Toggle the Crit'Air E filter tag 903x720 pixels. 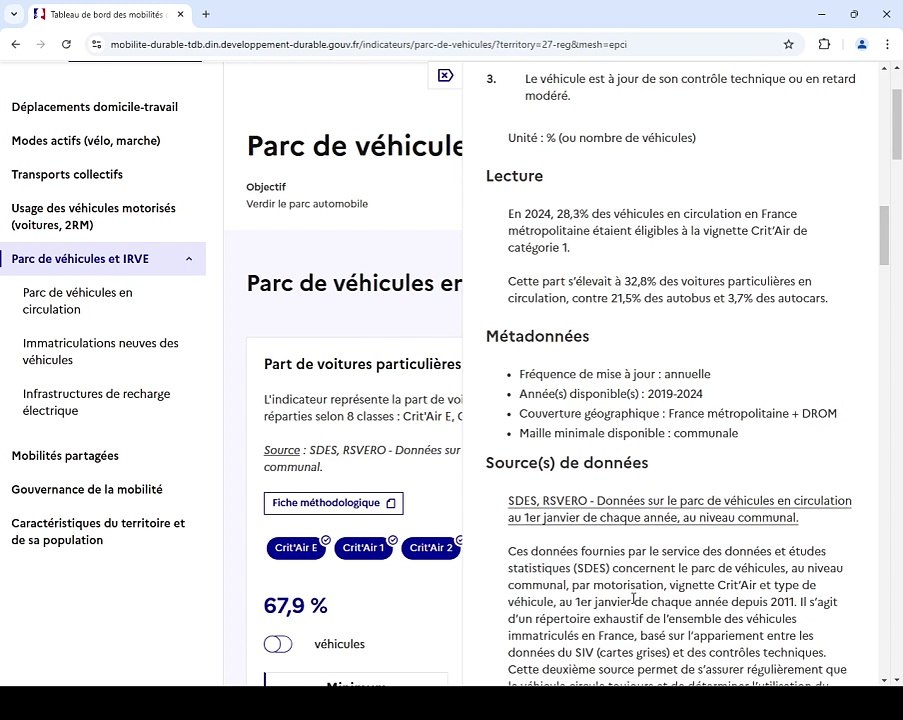click(x=296, y=548)
